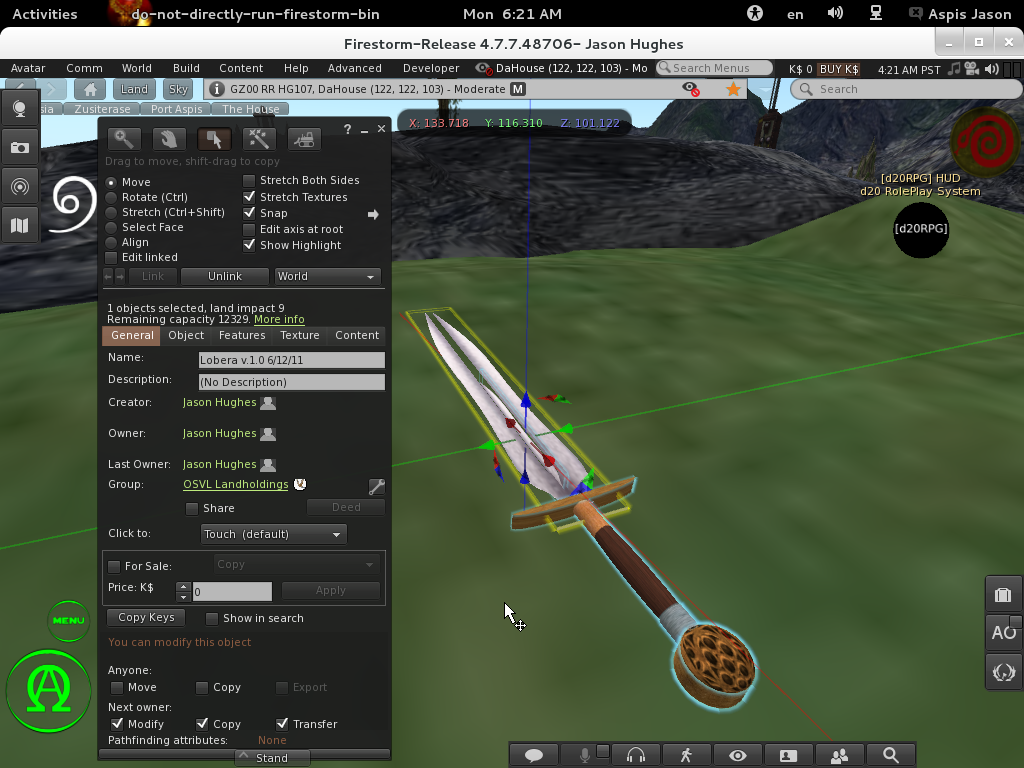This screenshot has width=1024, height=768.
Task: Open Creator Jason Hughes profile icon
Action: point(268,403)
